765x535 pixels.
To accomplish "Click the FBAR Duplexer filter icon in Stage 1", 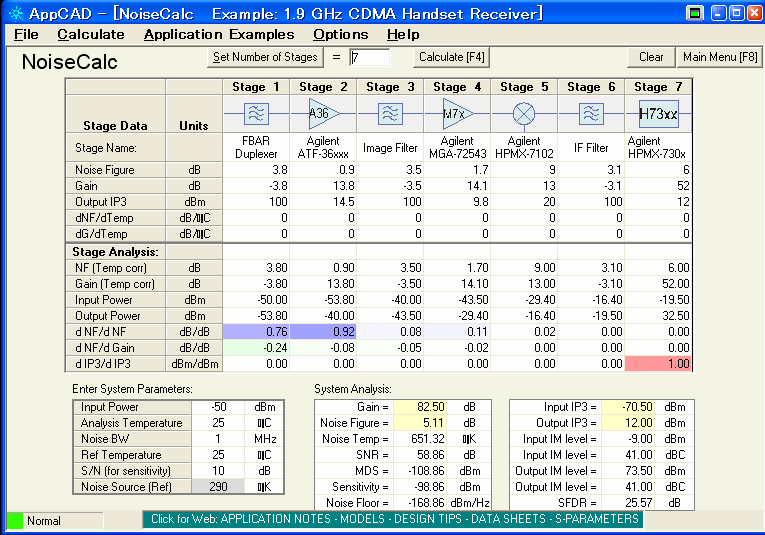I will [x=256, y=114].
